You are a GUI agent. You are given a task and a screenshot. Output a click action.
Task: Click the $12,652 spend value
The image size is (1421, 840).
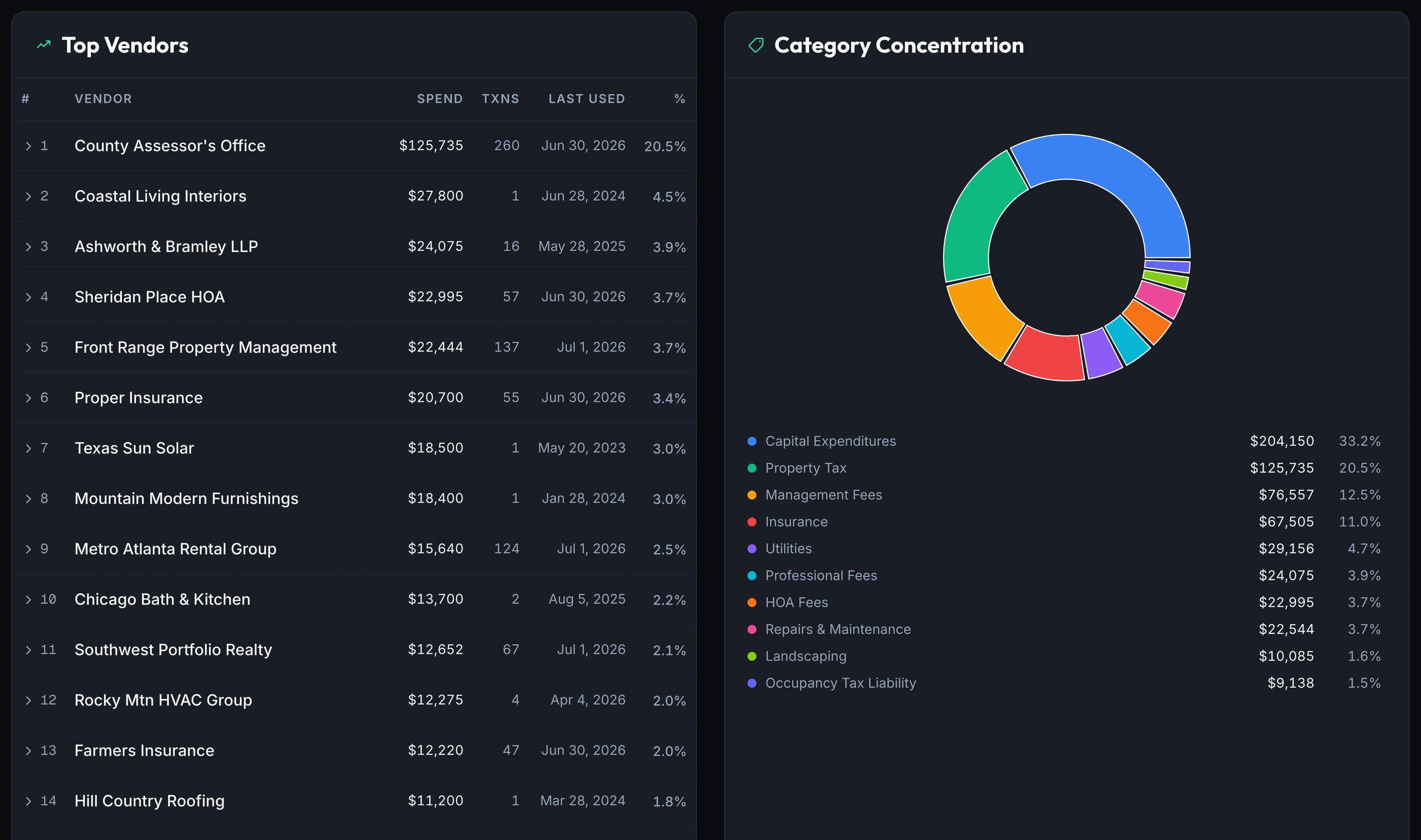point(435,650)
